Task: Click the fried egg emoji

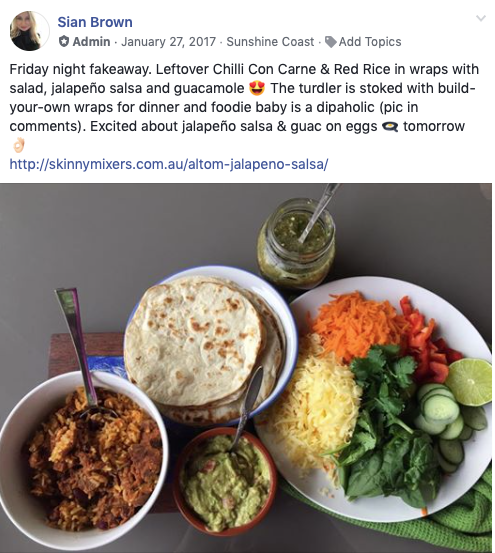Action: [x=390, y=127]
